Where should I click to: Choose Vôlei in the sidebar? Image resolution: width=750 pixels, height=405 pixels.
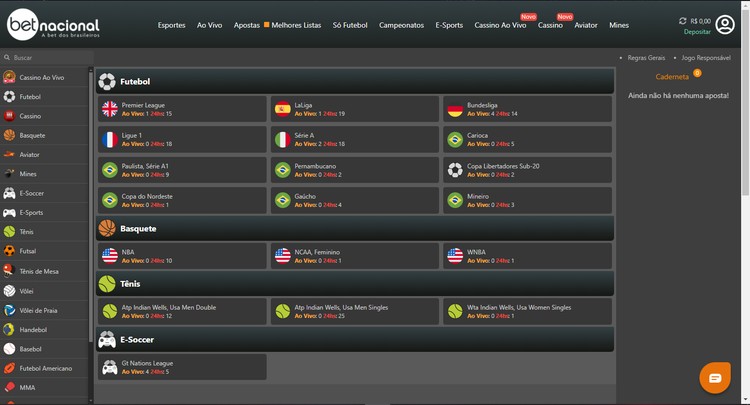[x=44, y=291]
